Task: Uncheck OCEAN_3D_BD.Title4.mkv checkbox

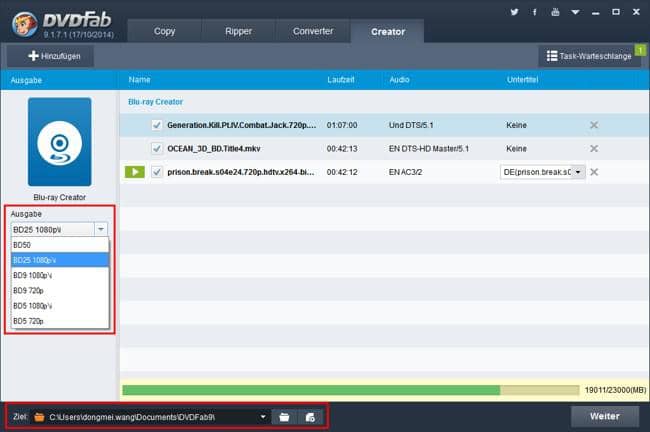Action: pyautogui.click(x=157, y=148)
